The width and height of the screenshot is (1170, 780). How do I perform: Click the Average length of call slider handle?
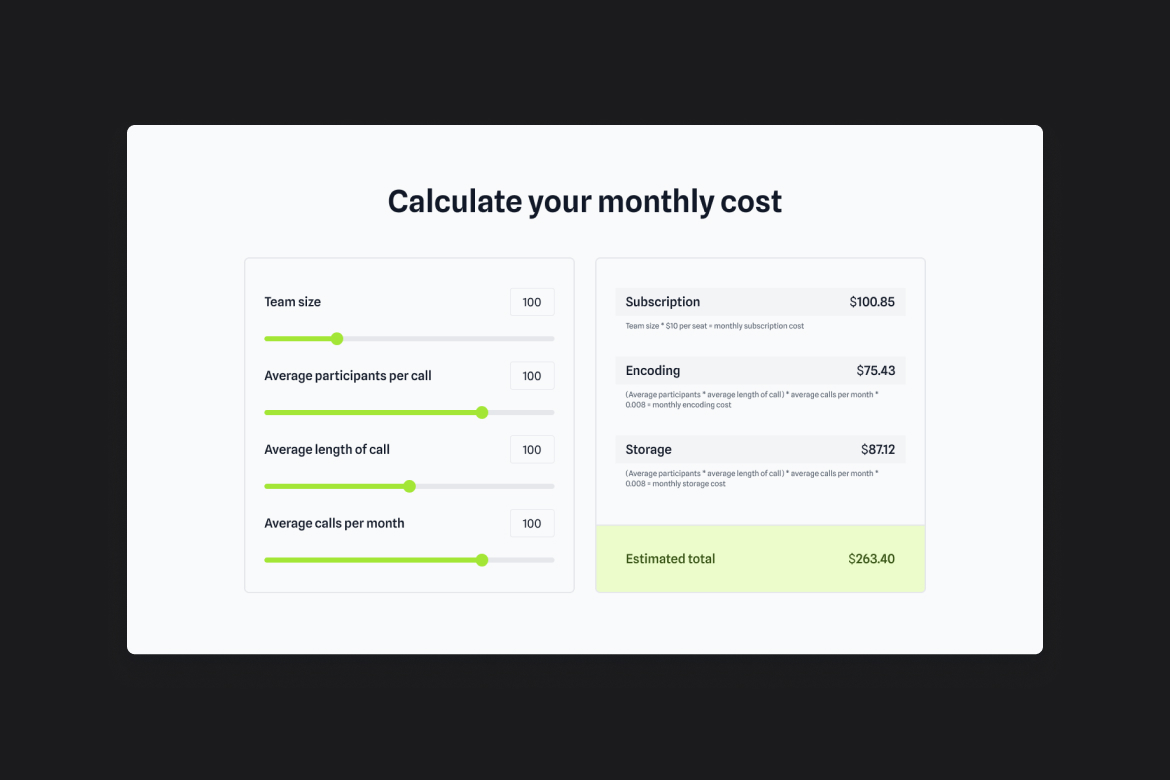coord(409,486)
